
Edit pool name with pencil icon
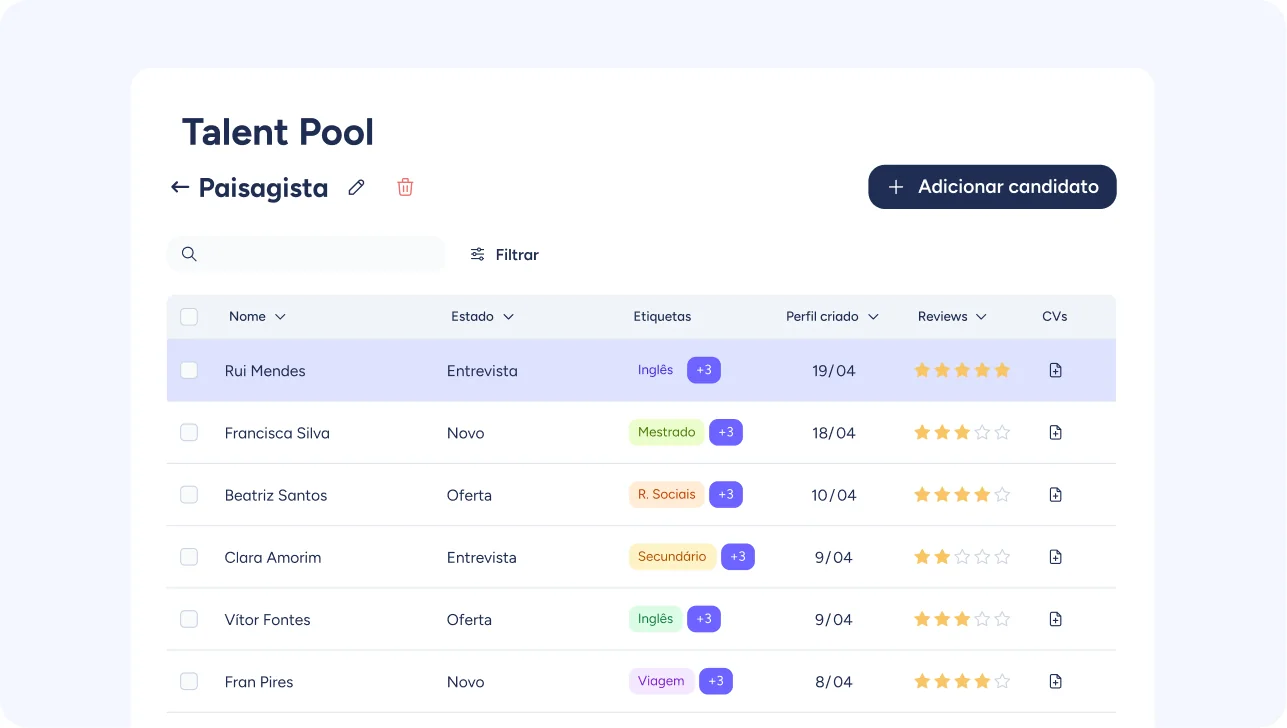click(x=356, y=187)
